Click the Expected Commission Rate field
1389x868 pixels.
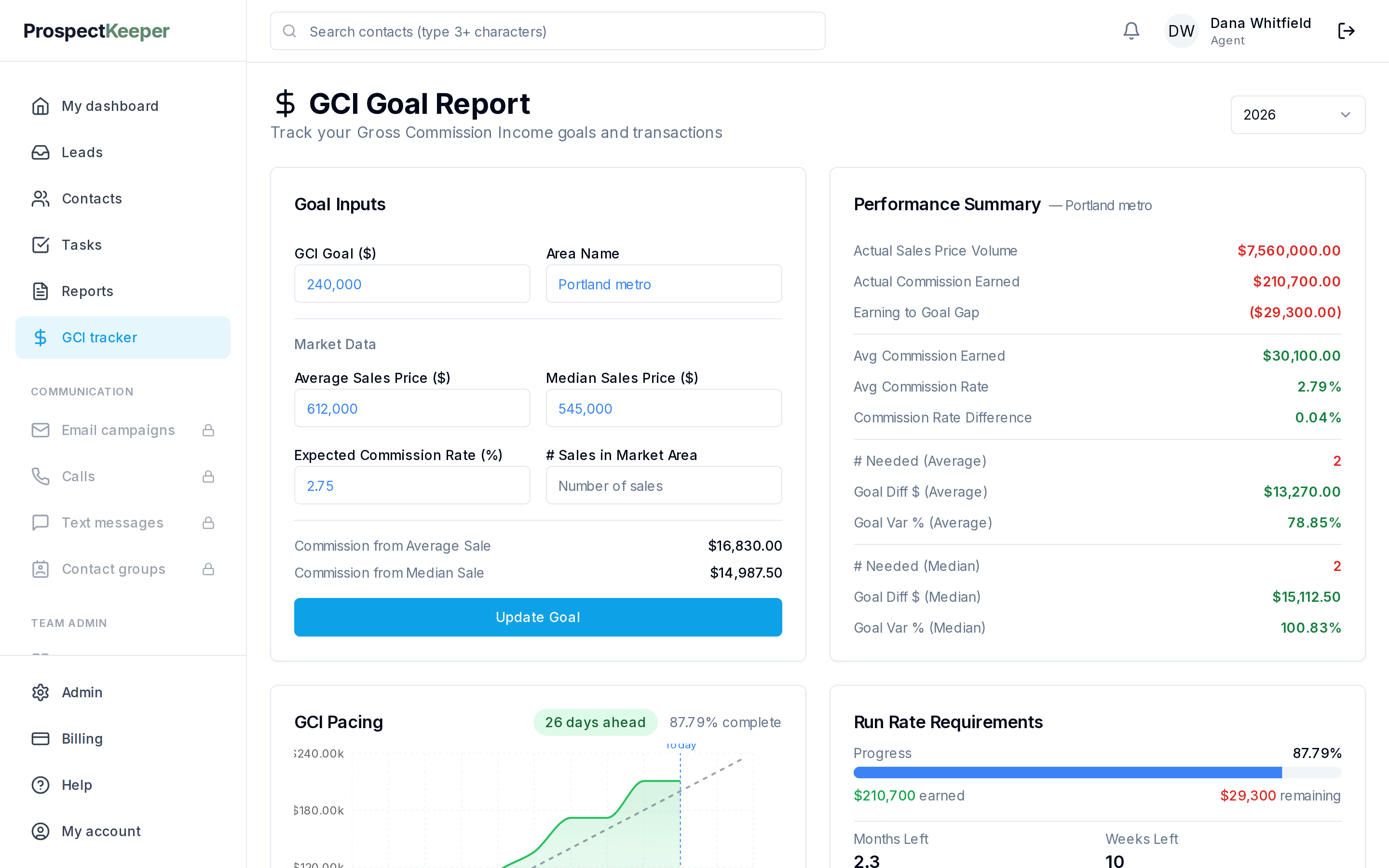pyautogui.click(x=412, y=485)
